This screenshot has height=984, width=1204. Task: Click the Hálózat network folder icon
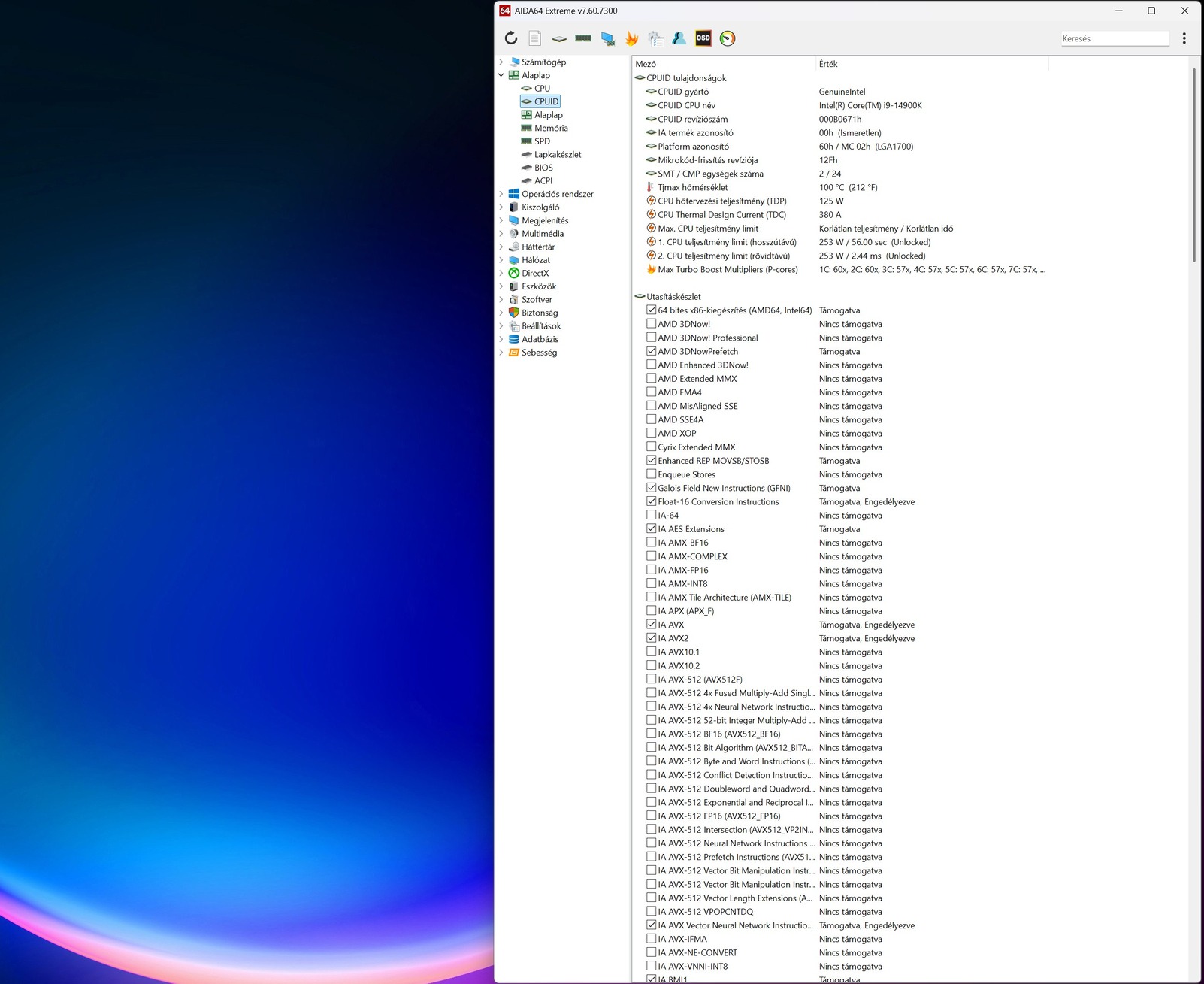(514, 260)
